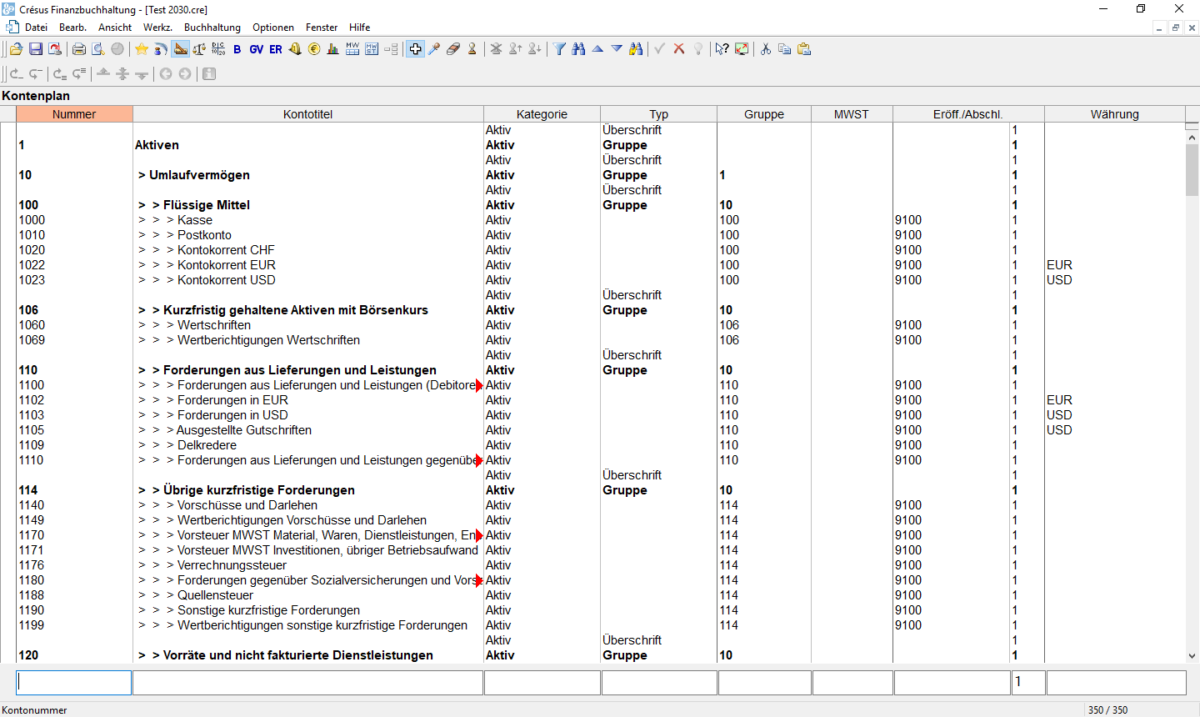
Task: Click the scissors cut icon
Action: (x=766, y=49)
